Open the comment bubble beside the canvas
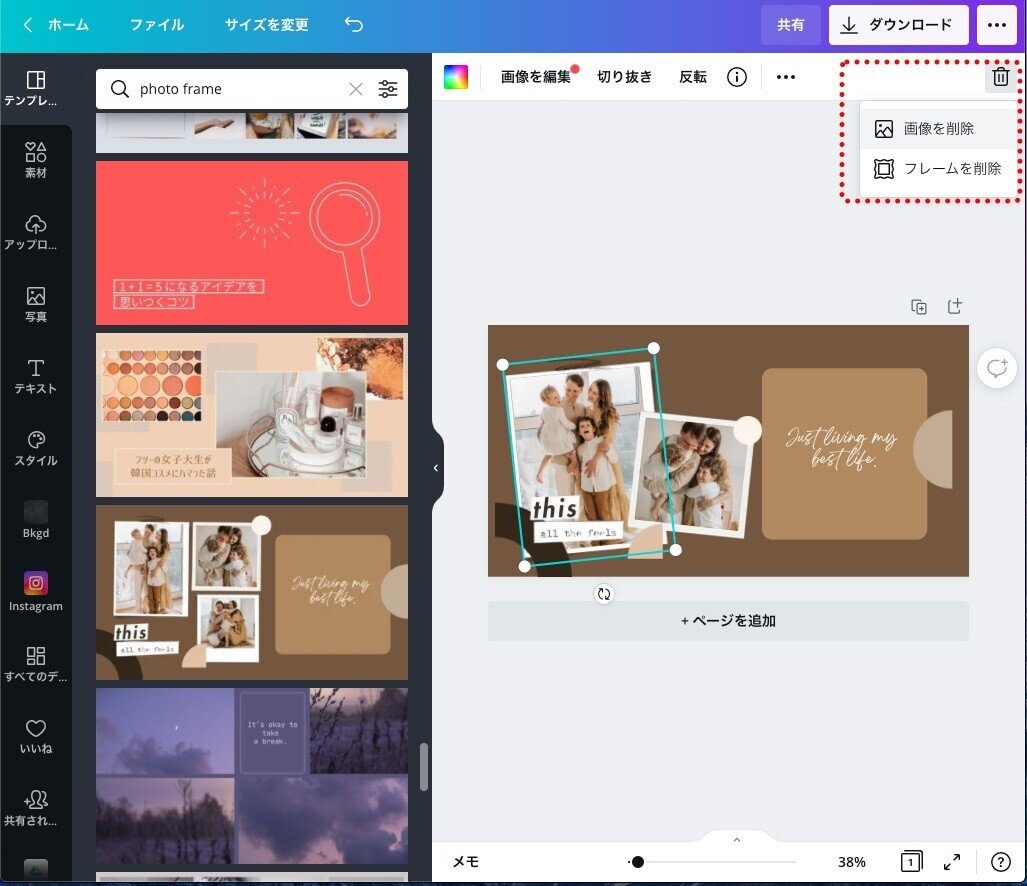This screenshot has width=1027, height=886. [x=996, y=368]
